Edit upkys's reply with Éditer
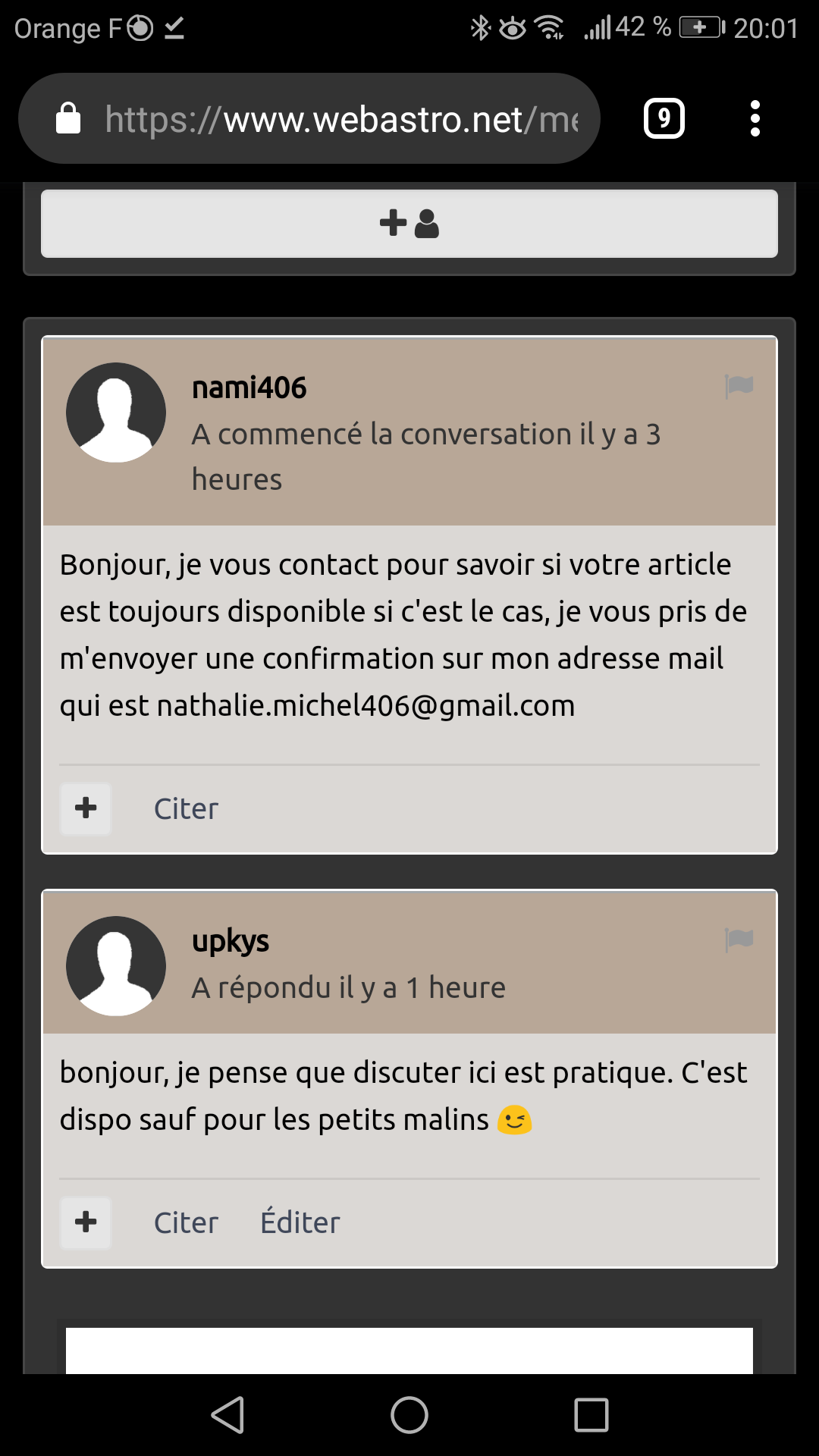Viewport: 819px width, 1456px height. [300, 1223]
